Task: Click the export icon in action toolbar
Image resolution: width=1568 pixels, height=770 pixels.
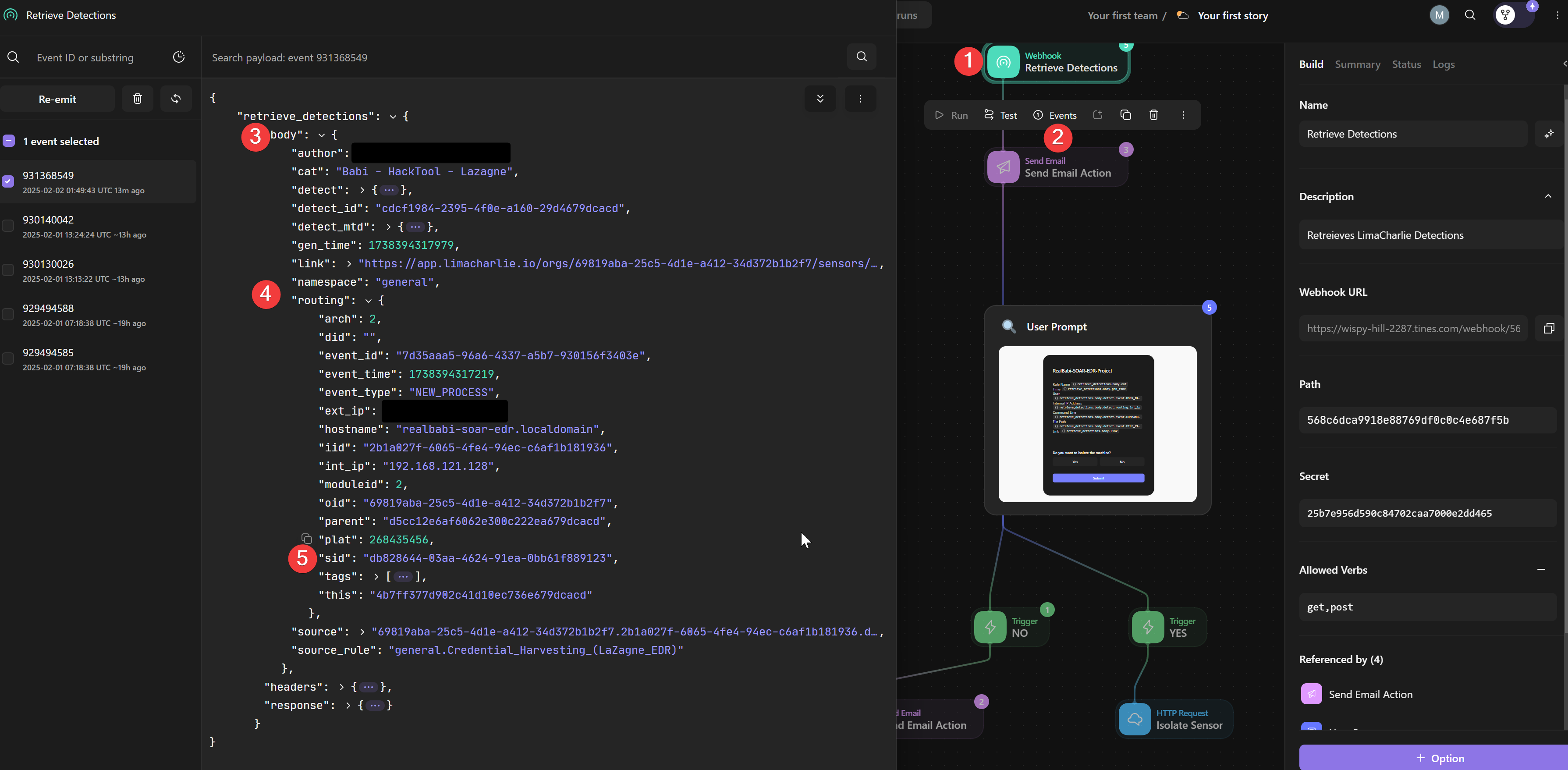Action: pyautogui.click(x=1097, y=115)
